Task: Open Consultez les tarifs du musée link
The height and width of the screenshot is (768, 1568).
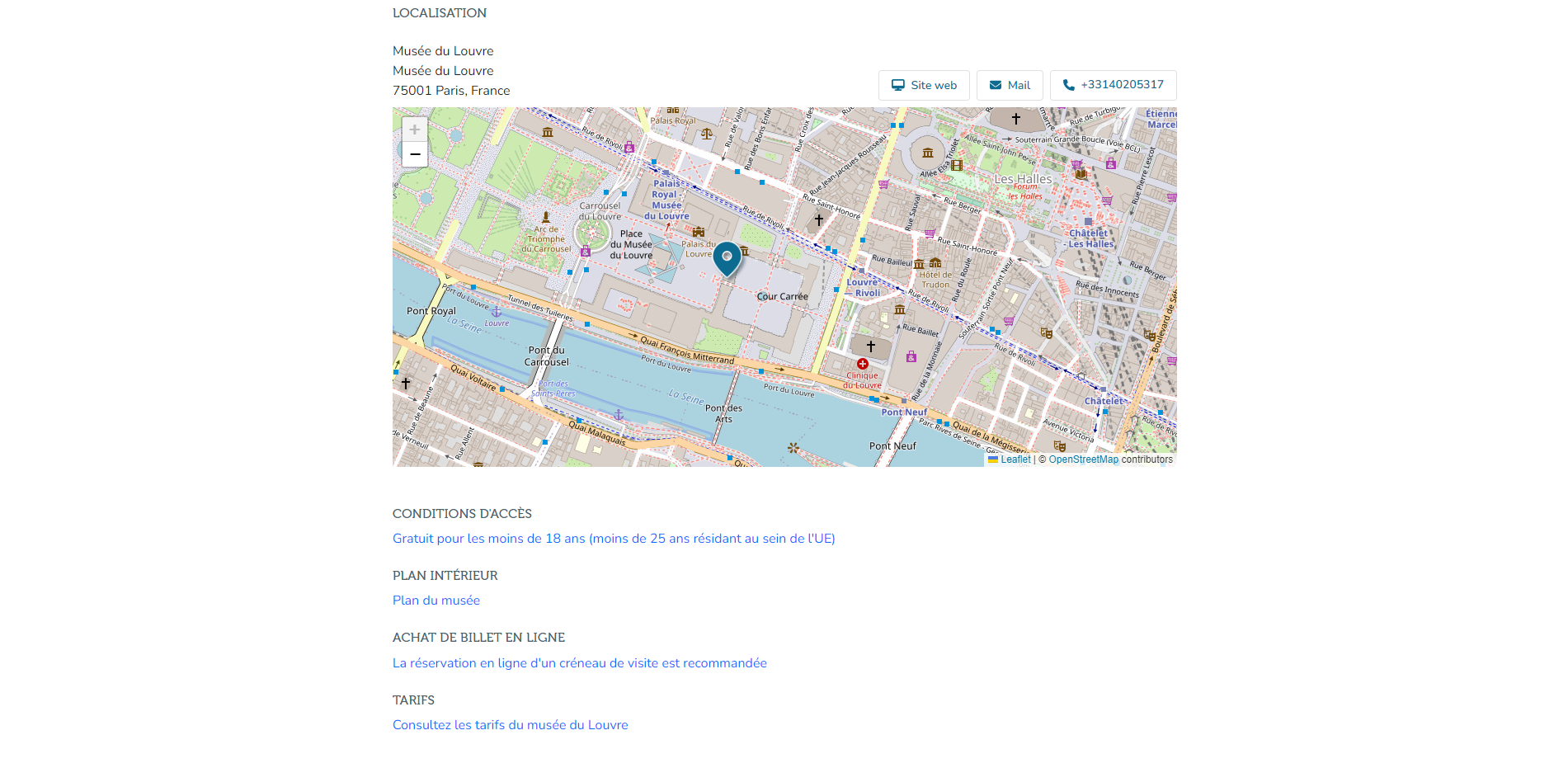Action: pyautogui.click(x=511, y=725)
